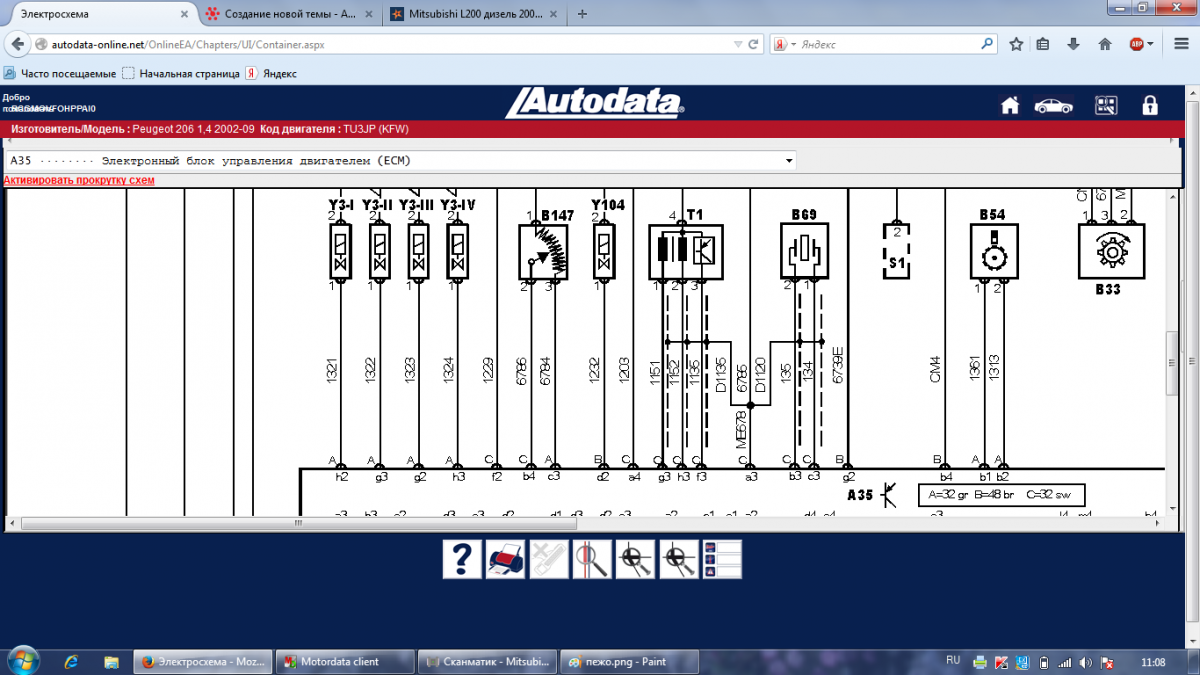Viewport: 1200px width, 675px height.
Task: Switch to the Электросхема tab
Action: (97, 14)
